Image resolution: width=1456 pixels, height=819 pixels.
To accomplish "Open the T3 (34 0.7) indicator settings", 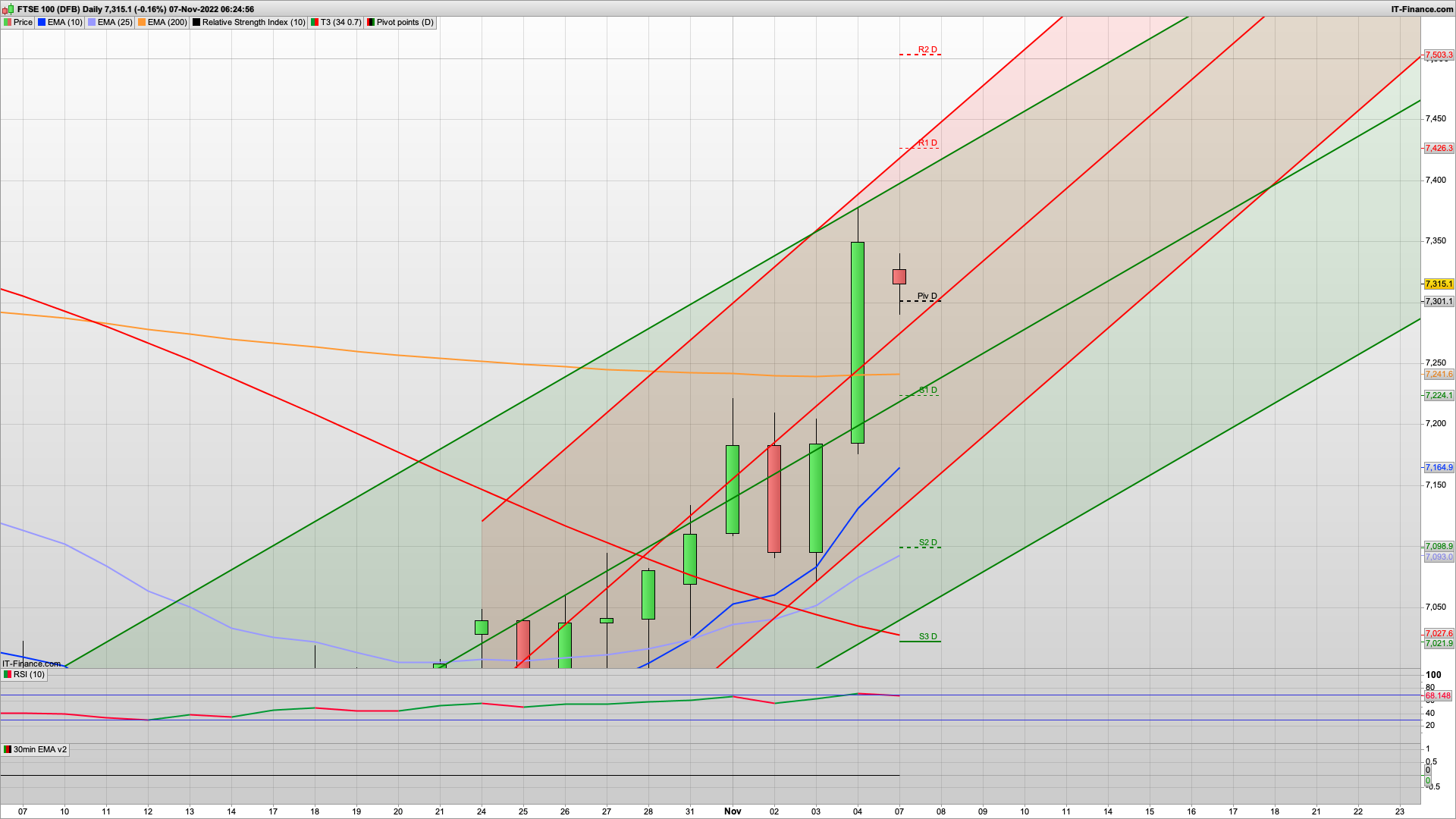I will tap(336, 22).
